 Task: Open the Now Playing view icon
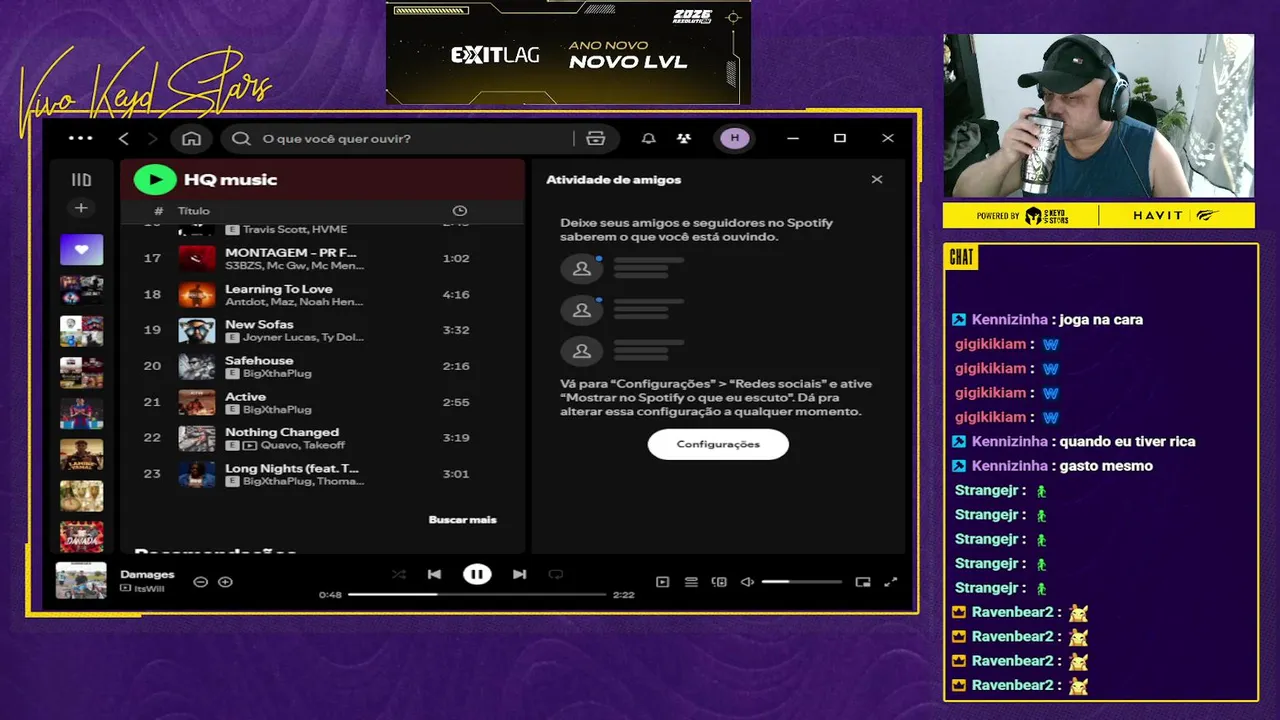pyautogui.click(x=662, y=582)
